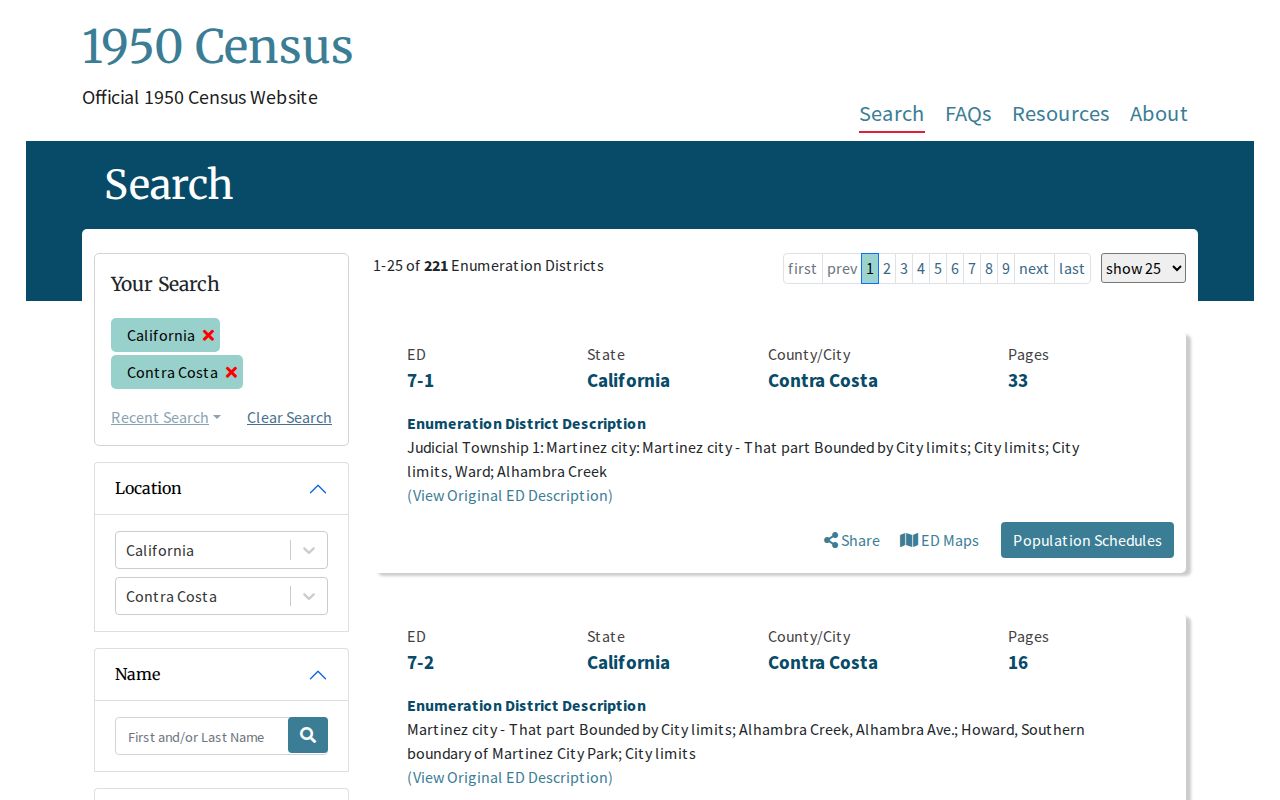Open Population Schedules for ED 7-1

point(1087,540)
